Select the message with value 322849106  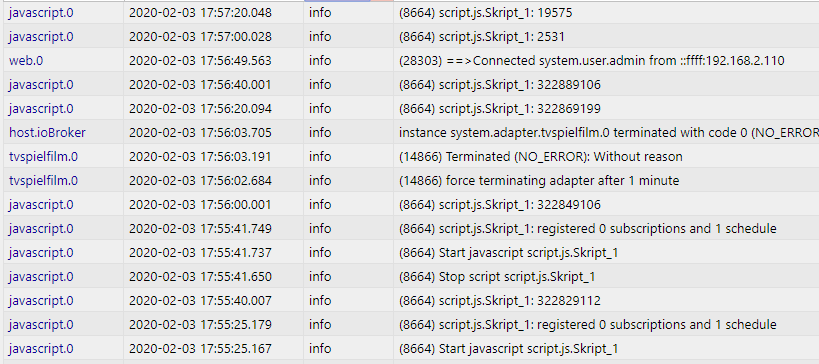point(499,205)
